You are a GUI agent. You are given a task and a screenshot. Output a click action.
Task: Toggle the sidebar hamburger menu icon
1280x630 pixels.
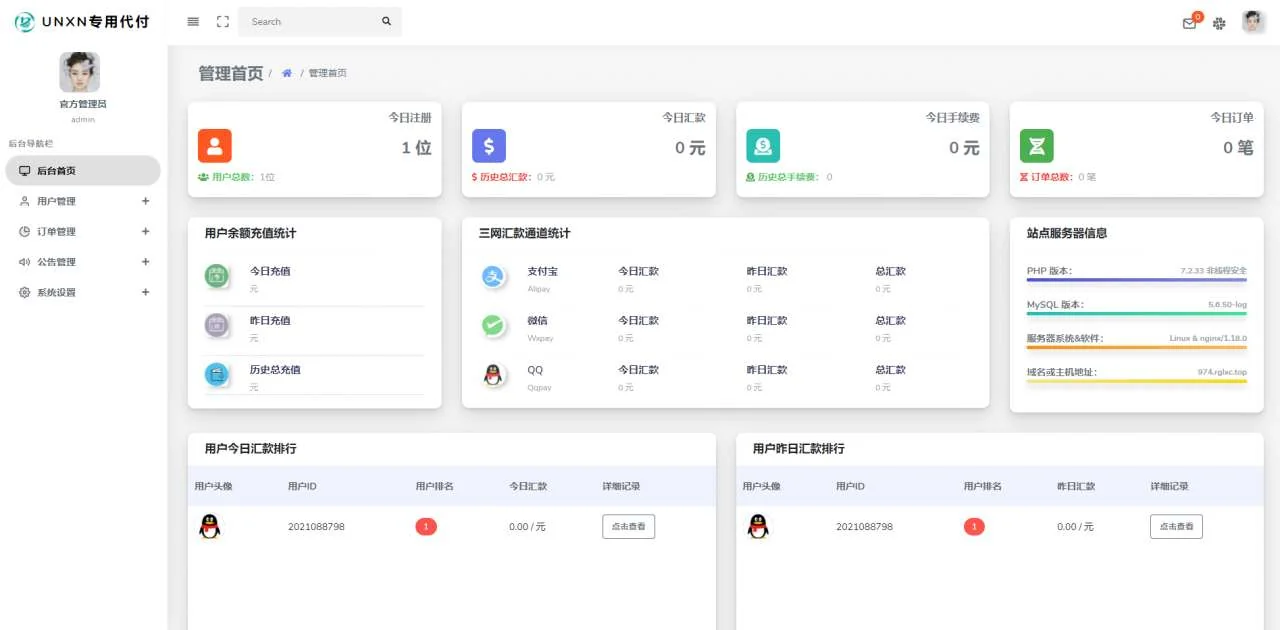click(x=192, y=21)
